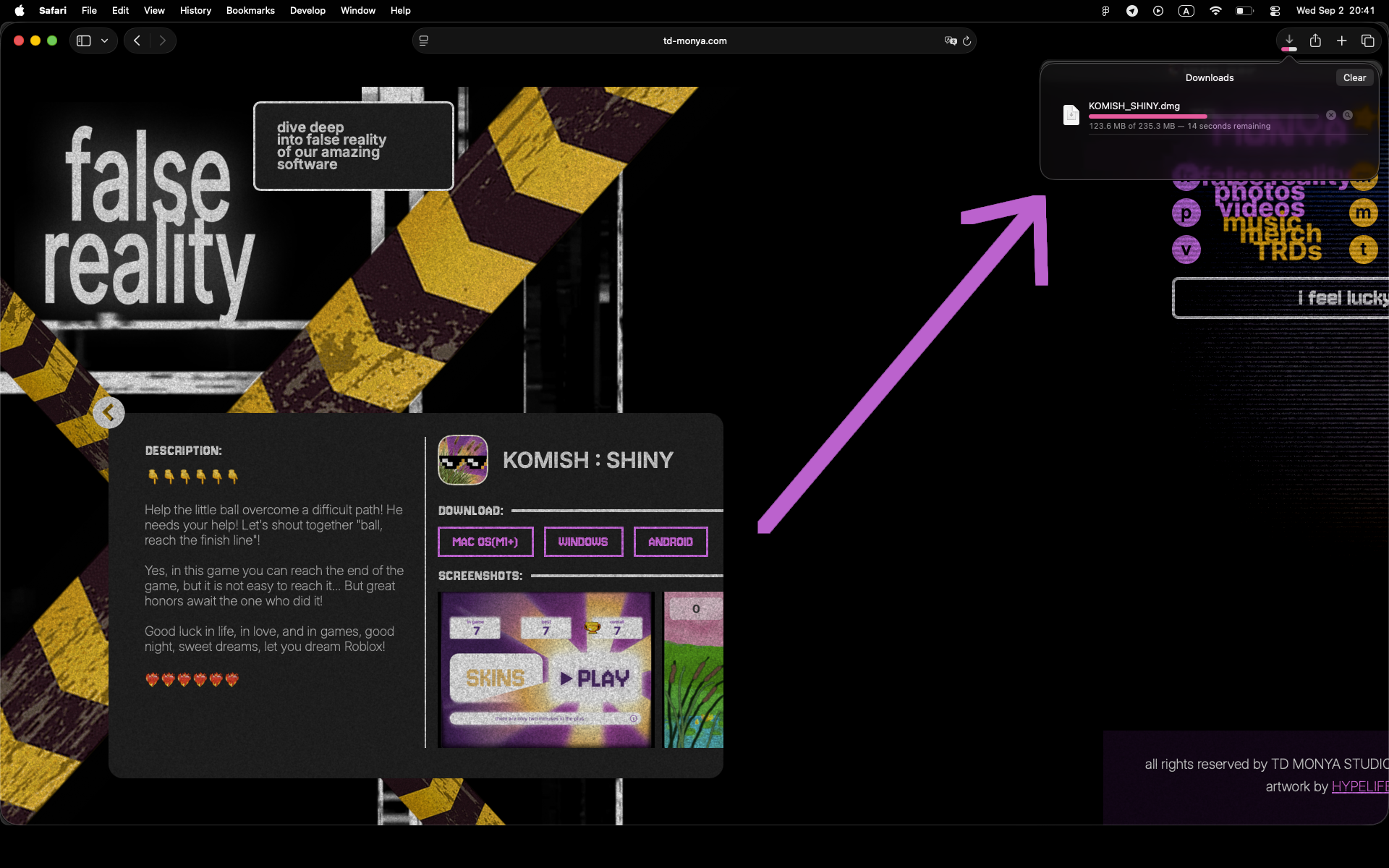Click the td-monya.com address field
This screenshot has width=1389, height=868.
point(694,41)
